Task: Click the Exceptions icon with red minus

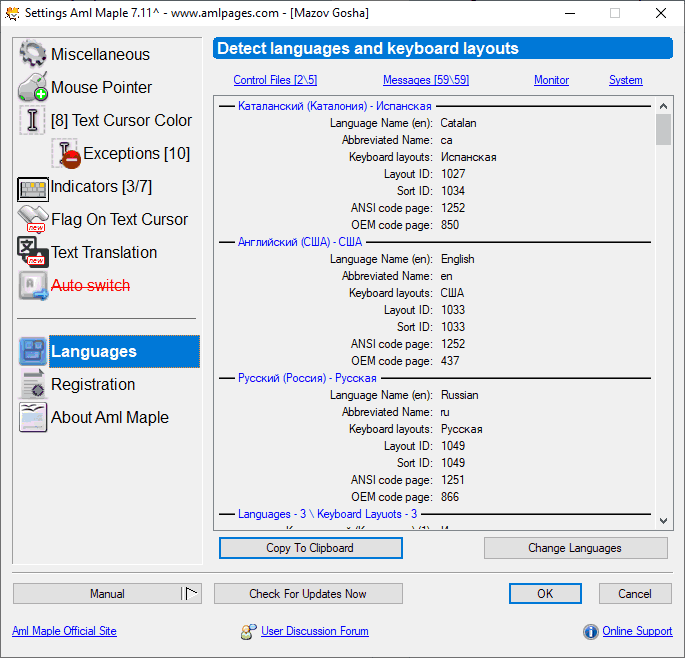Action: pos(66,153)
